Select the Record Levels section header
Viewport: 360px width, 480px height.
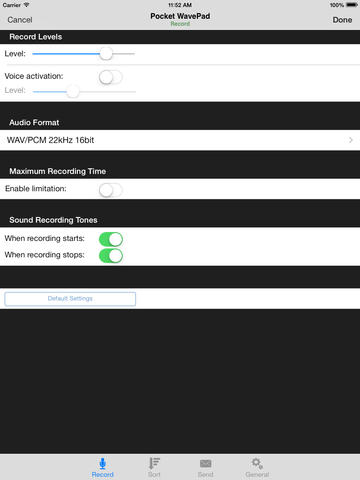pyautogui.click(x=36, y=37)
